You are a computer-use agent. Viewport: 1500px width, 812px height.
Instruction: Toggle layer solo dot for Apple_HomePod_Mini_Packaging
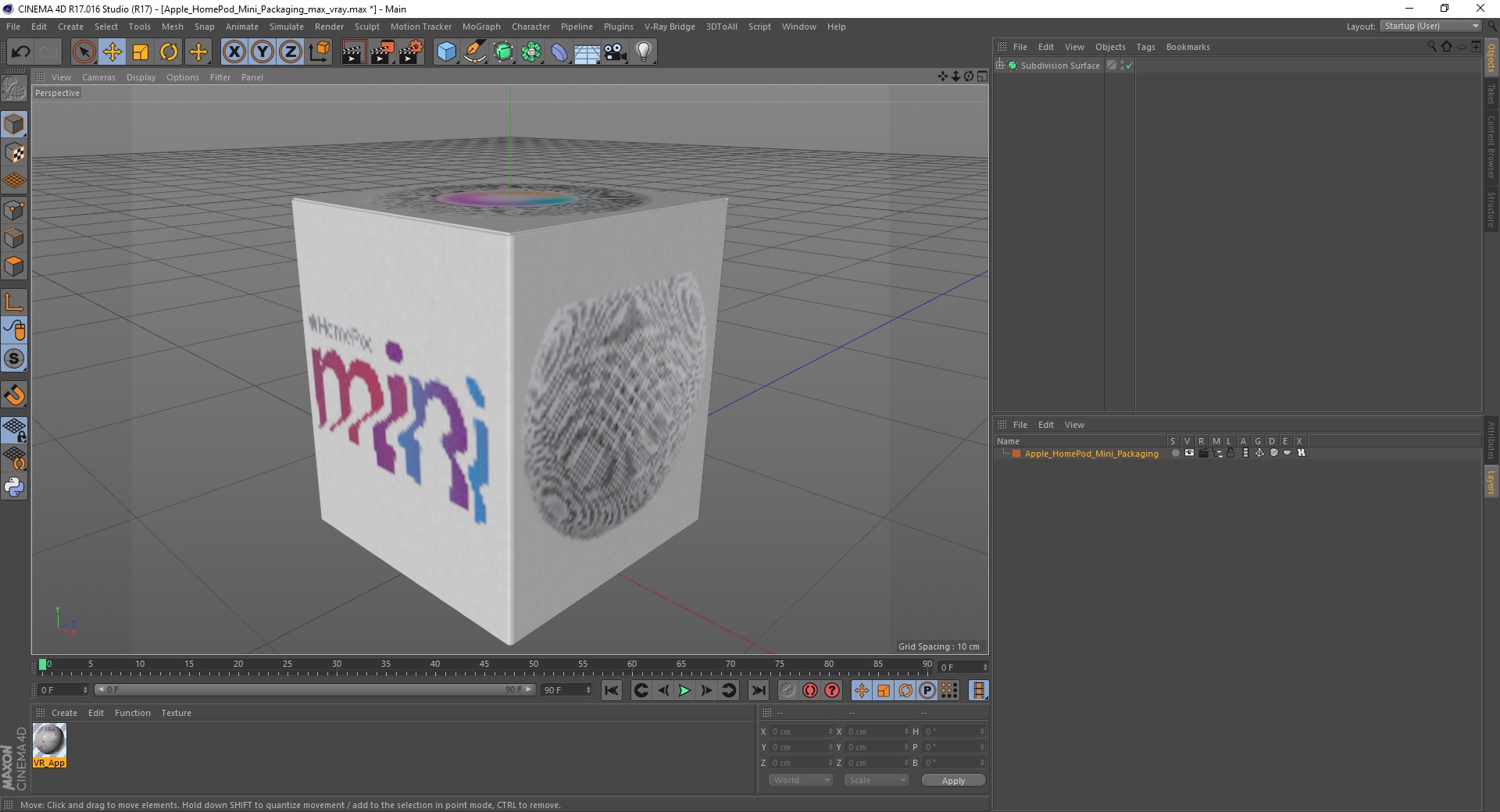point(1175,453)
